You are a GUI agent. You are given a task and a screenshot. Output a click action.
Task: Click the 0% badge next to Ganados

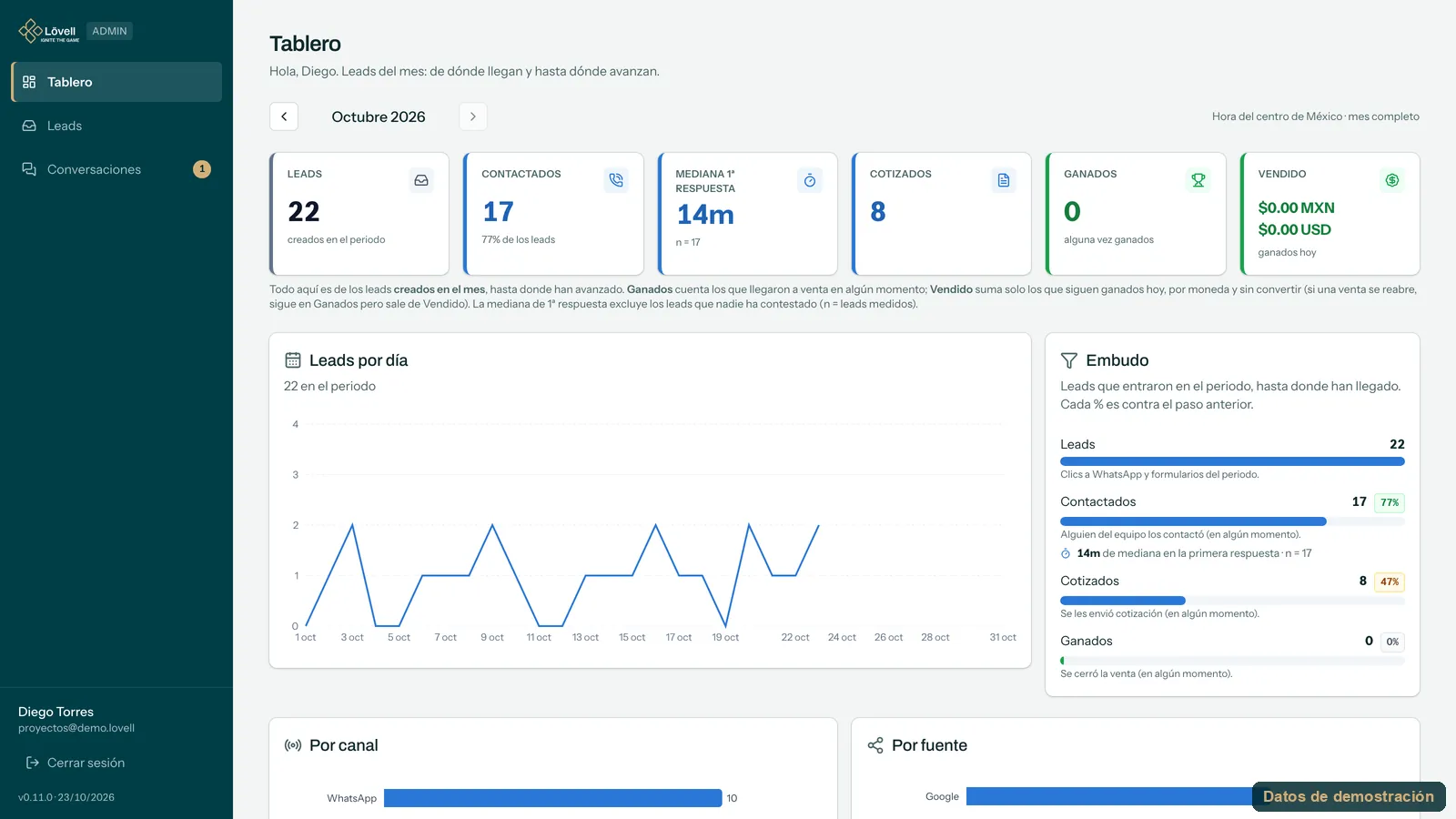pyautogui.click(x=1392, y=642)
